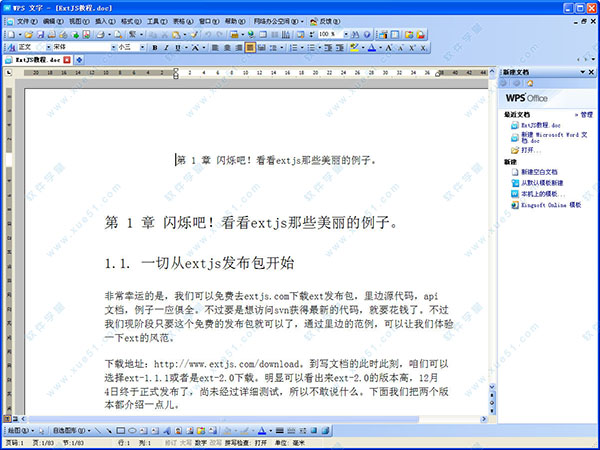600x450 pixels.
Task: Click the 管理 link beside recent documents
Action: [x=586, y=115]
